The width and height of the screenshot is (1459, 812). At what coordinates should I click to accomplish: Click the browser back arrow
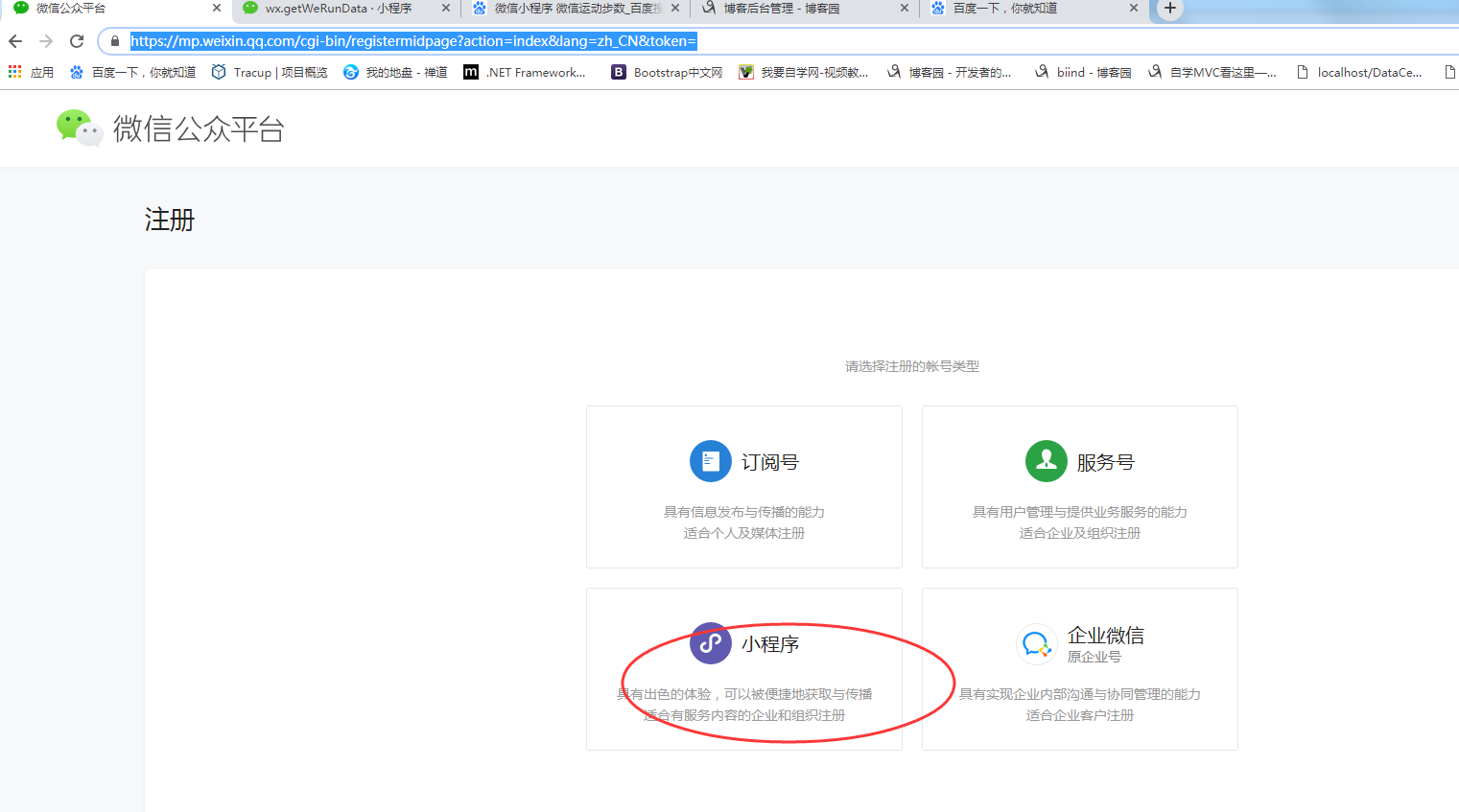tap(15, 41)
